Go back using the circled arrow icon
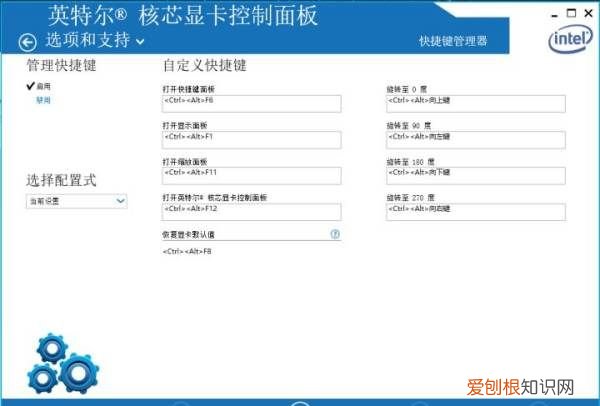 [28, 42]
